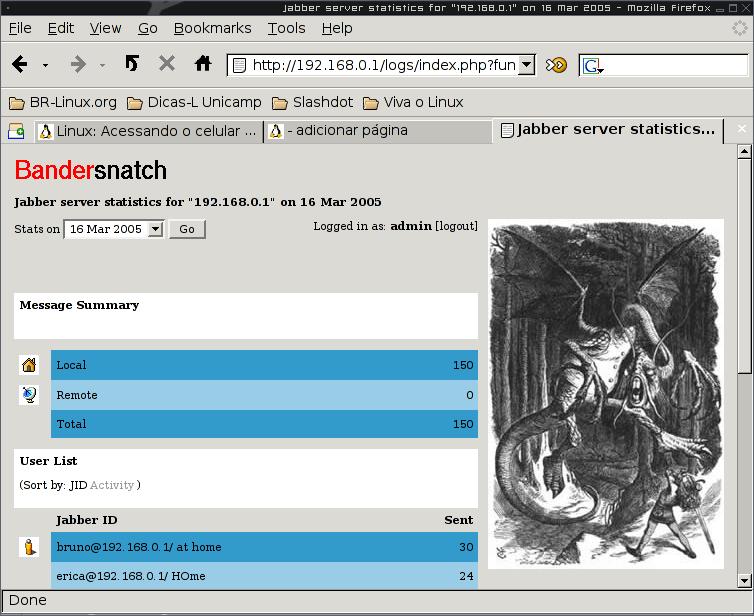Click the vertical scrollbar thumb
The width and height of the screenshot is (754, 616).
pyautogui.click(x=744, y=265)
